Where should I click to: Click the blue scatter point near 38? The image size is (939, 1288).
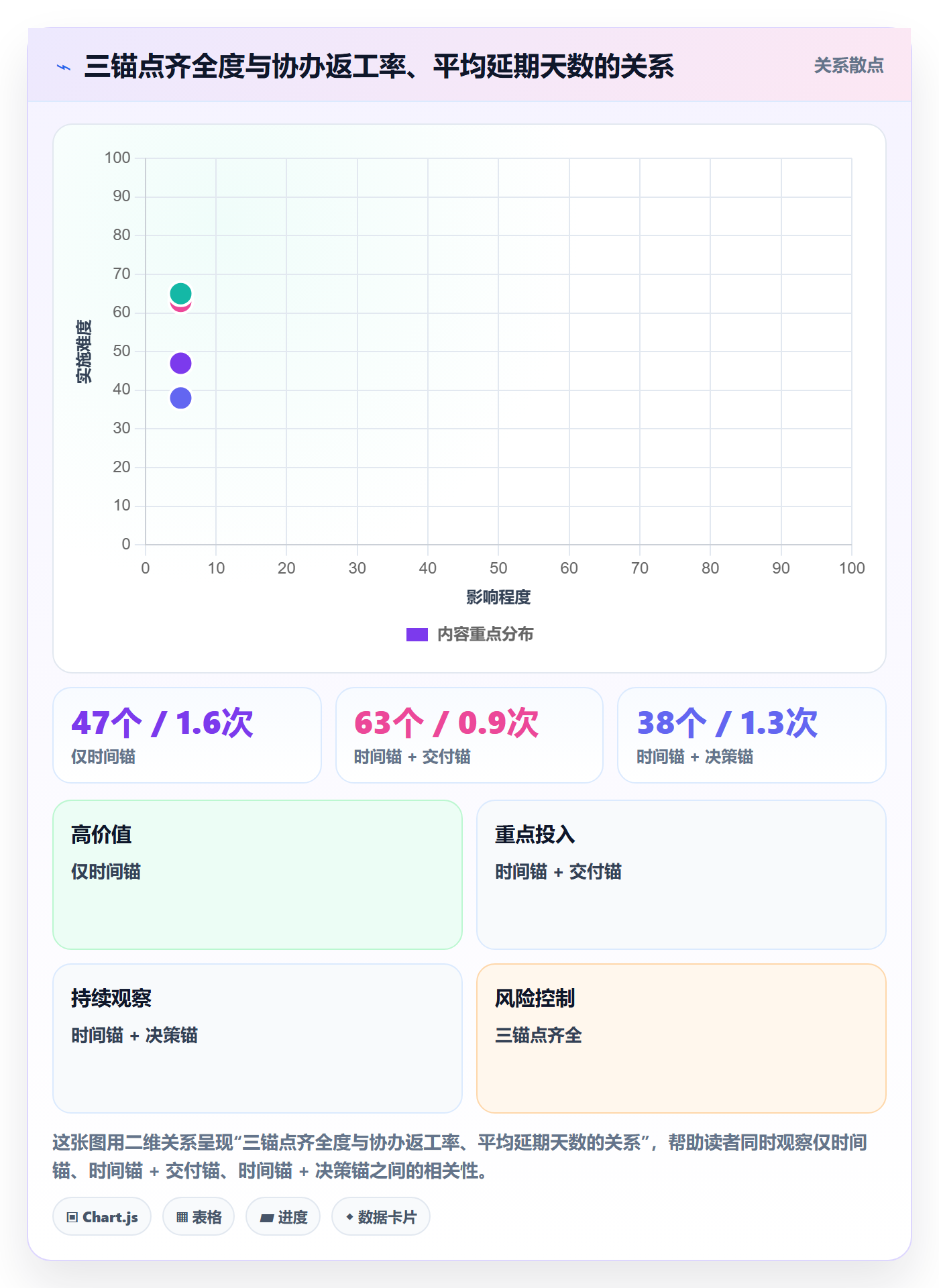180,398
